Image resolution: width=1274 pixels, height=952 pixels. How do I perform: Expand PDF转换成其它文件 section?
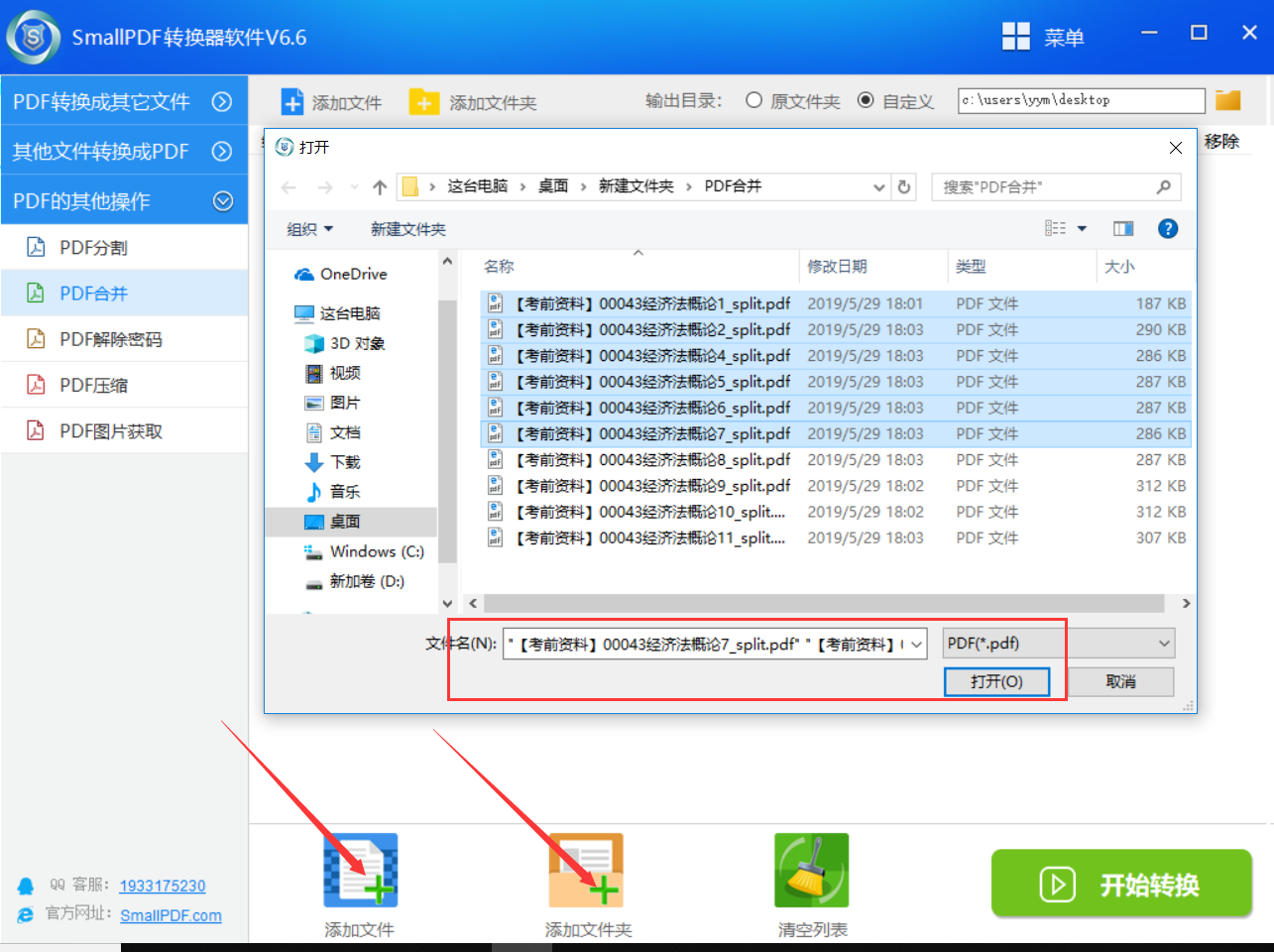(124, 101)
